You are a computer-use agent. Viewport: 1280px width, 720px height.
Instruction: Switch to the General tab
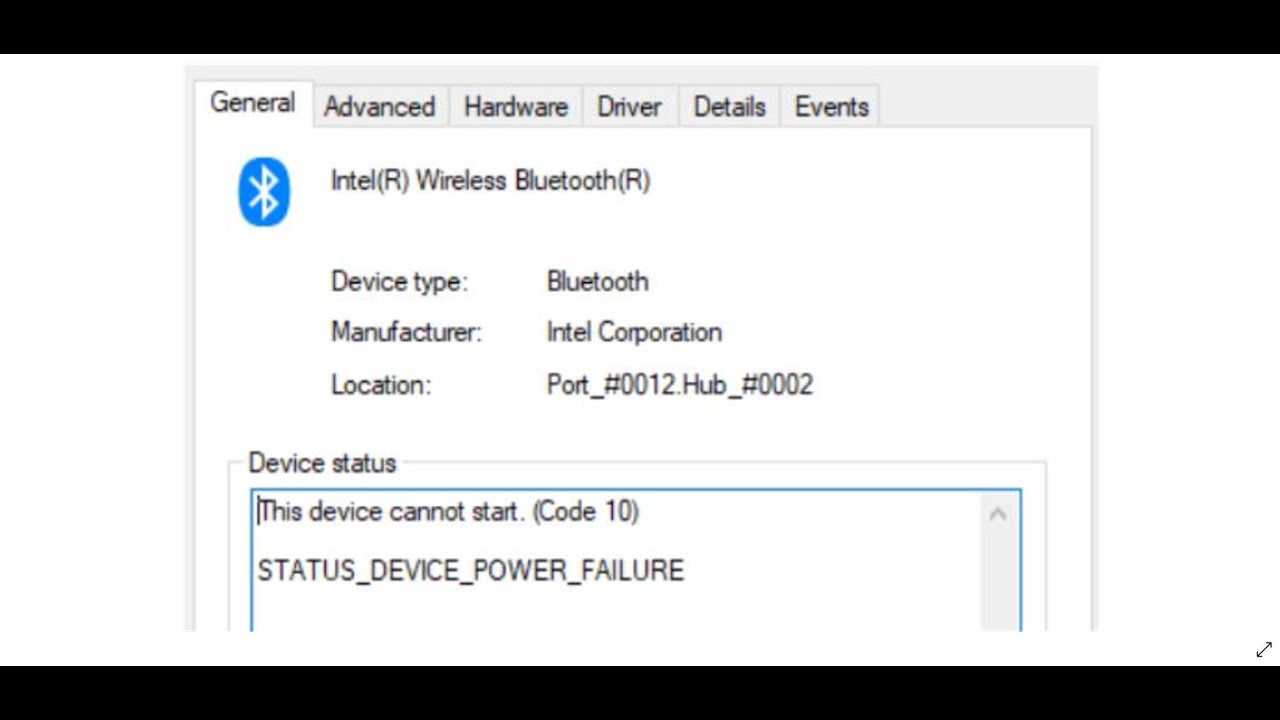(x=252, y=103)
